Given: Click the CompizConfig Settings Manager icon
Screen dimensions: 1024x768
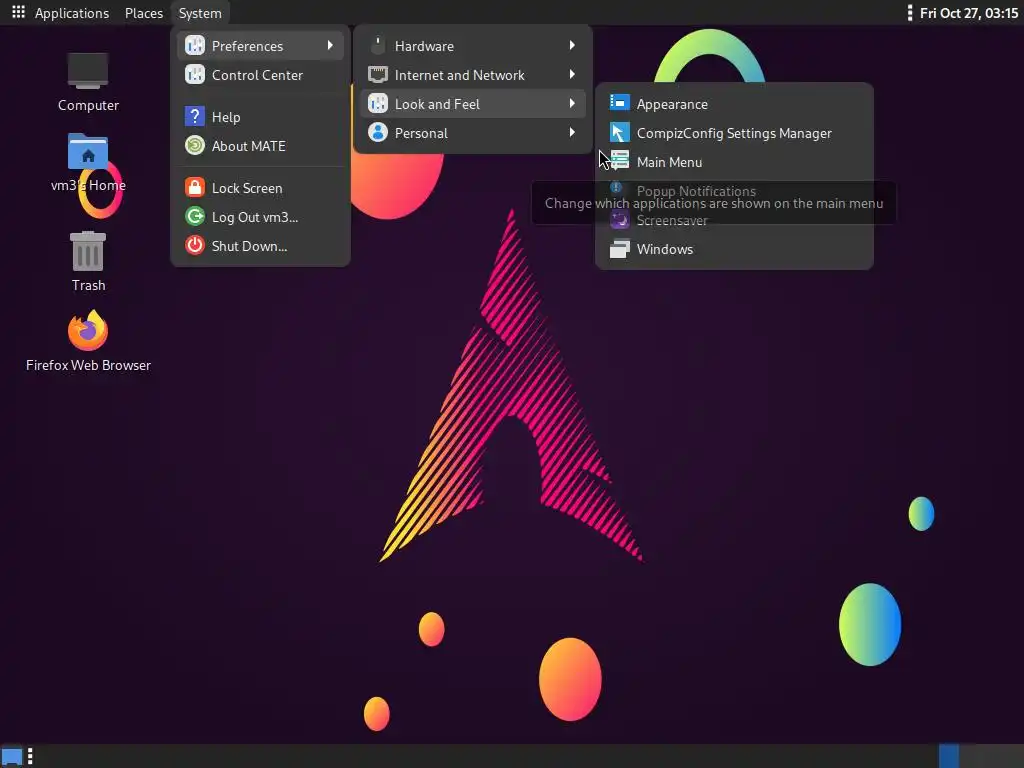Looking at the screenshot, I should coord(619,133).
